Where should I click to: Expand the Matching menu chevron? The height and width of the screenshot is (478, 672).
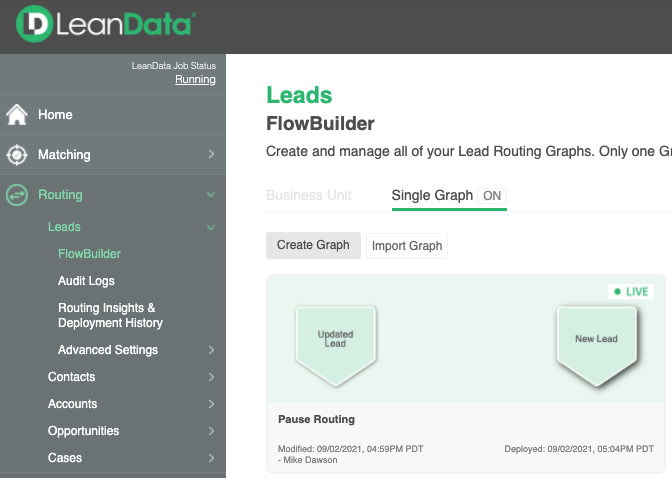(x=211, y=155)
